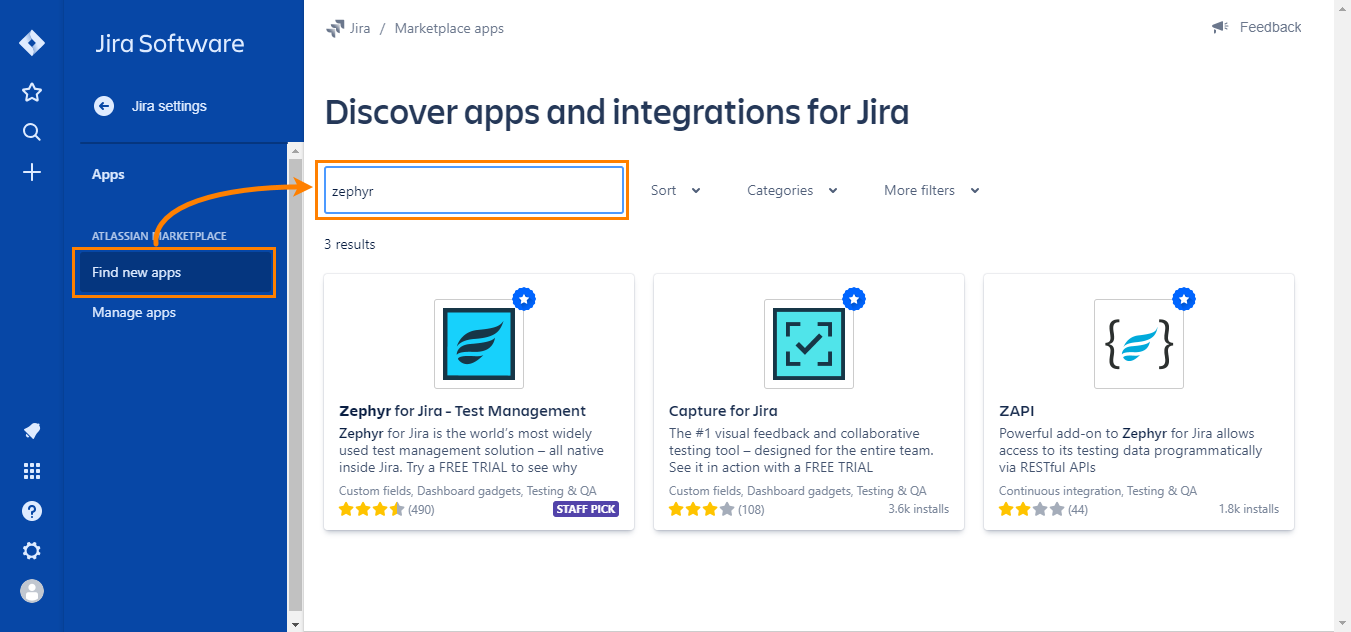Screen dimensions: 1351x632
Task: Click the sidebar vertical scrollbar track
Action: (x=295, y=387)
